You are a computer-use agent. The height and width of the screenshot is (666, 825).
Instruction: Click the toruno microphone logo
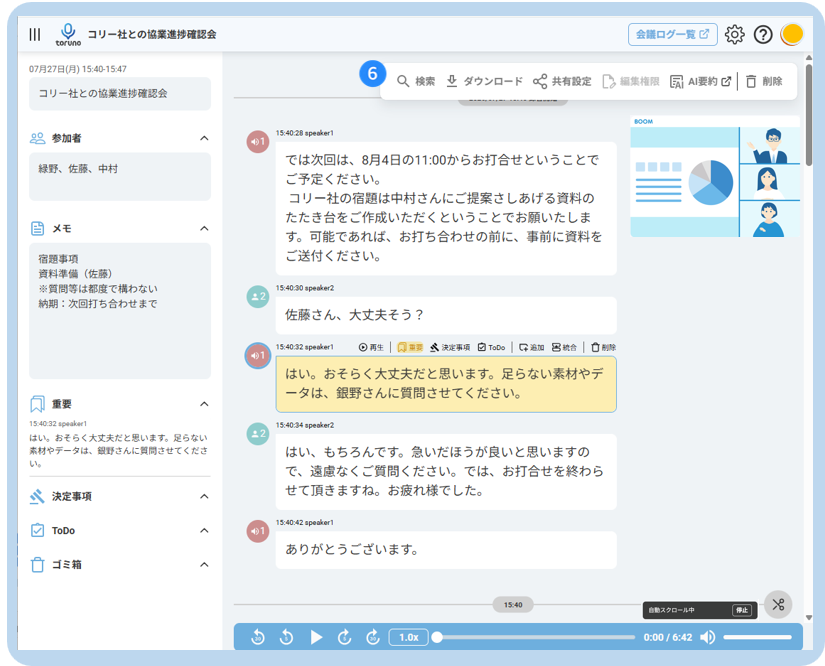[x=68, y=35]
